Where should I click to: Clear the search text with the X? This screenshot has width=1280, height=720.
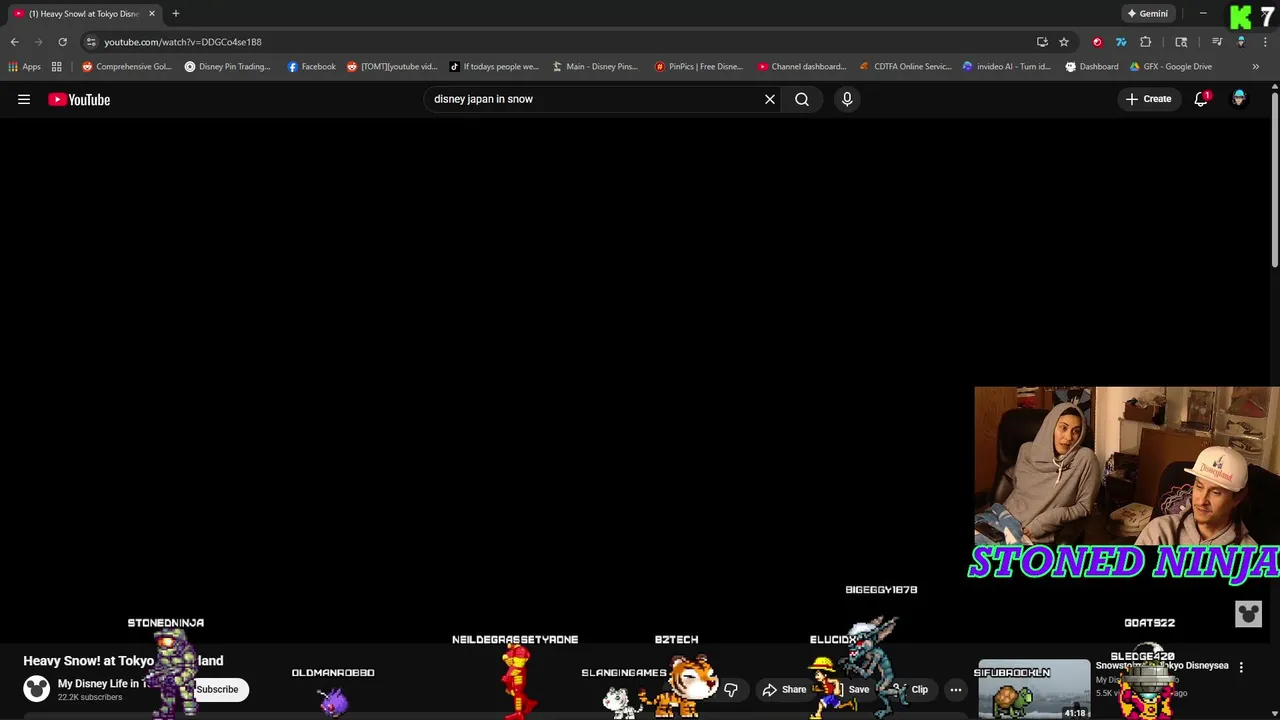coord(770,99)
